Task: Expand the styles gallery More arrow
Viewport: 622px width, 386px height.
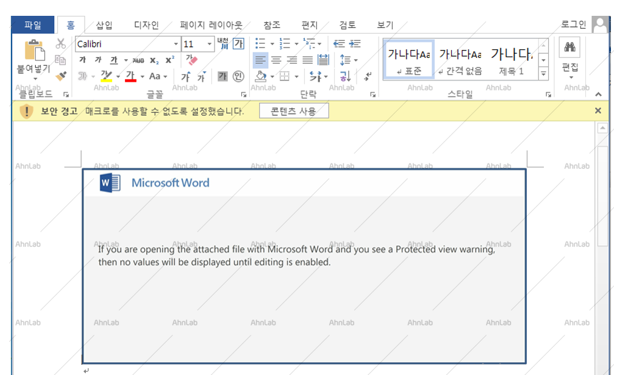Action: click(543, 73)
